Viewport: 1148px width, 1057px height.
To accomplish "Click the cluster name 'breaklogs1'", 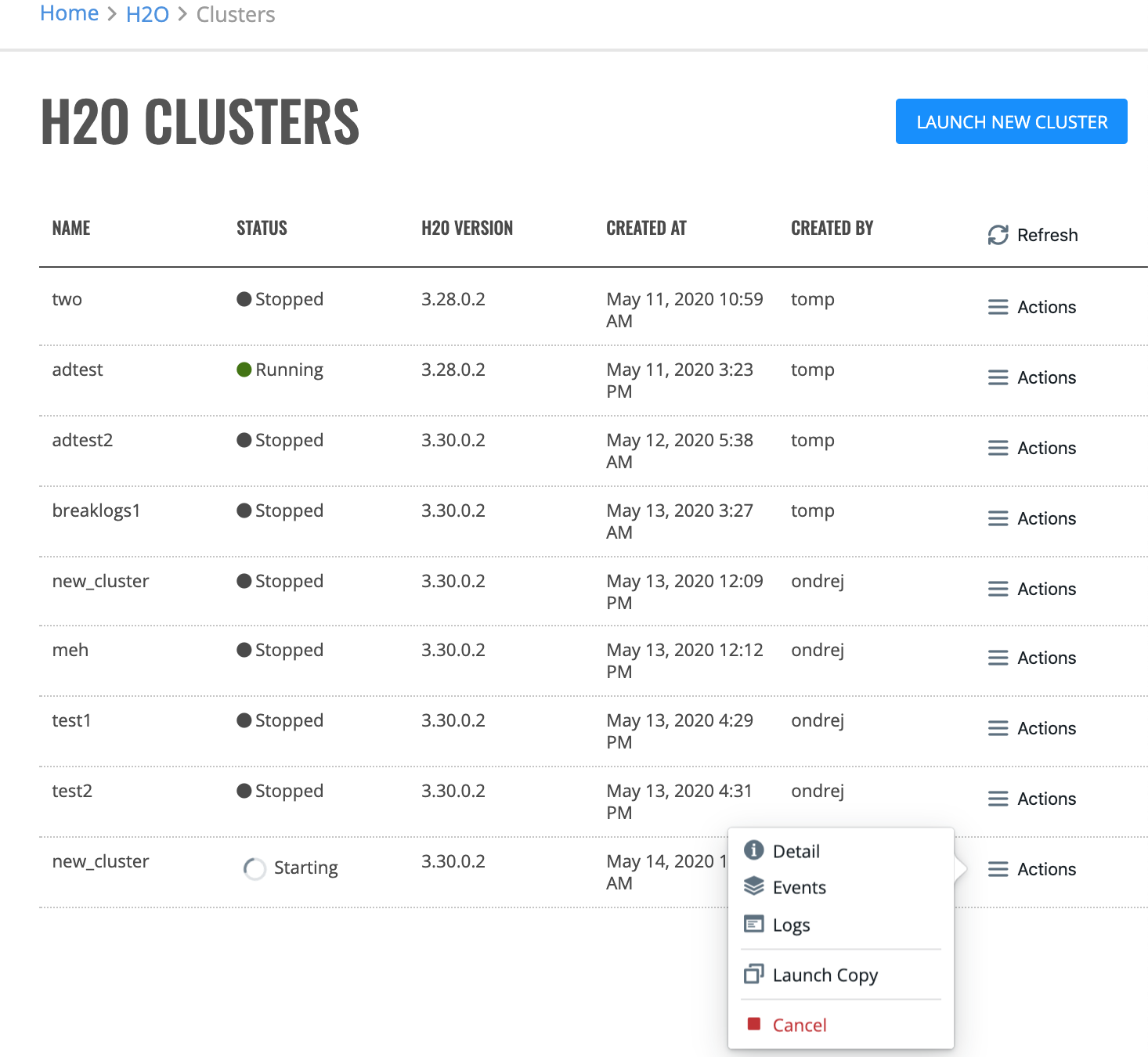I will point(96,510).
